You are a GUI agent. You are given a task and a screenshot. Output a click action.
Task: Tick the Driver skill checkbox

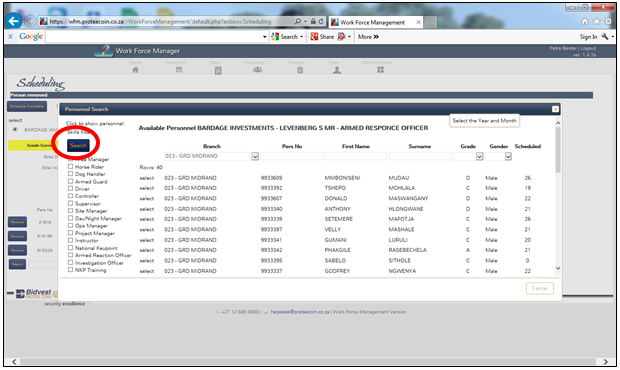coord(70,189)
